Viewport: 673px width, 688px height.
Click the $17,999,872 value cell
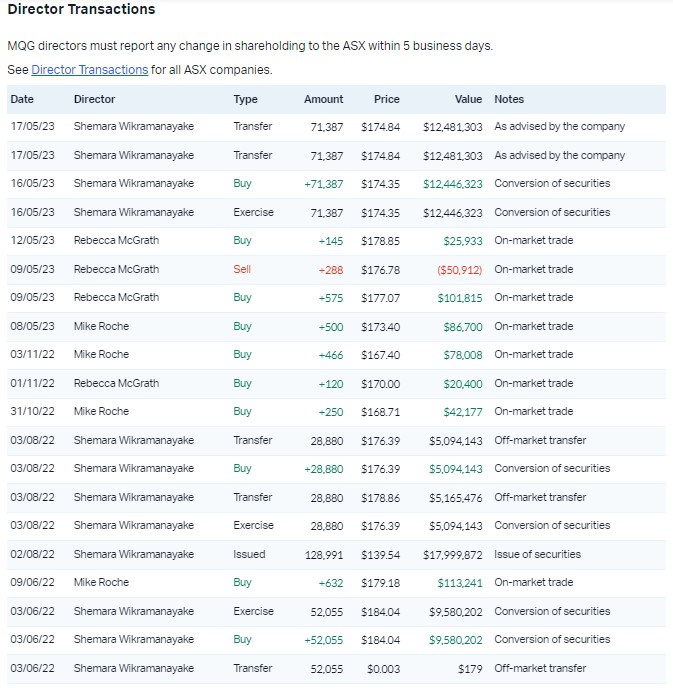click(x=452, y=554)
